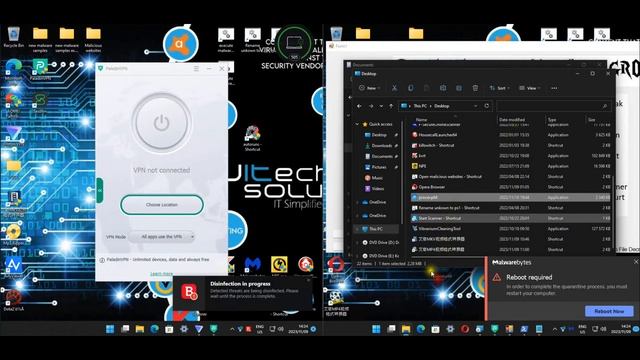Select This PC in the address breadcrumb

click(x=420, y=106)
